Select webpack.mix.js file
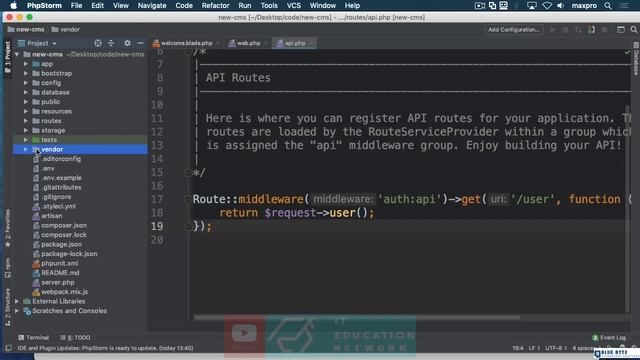 (x=64, y=292)
